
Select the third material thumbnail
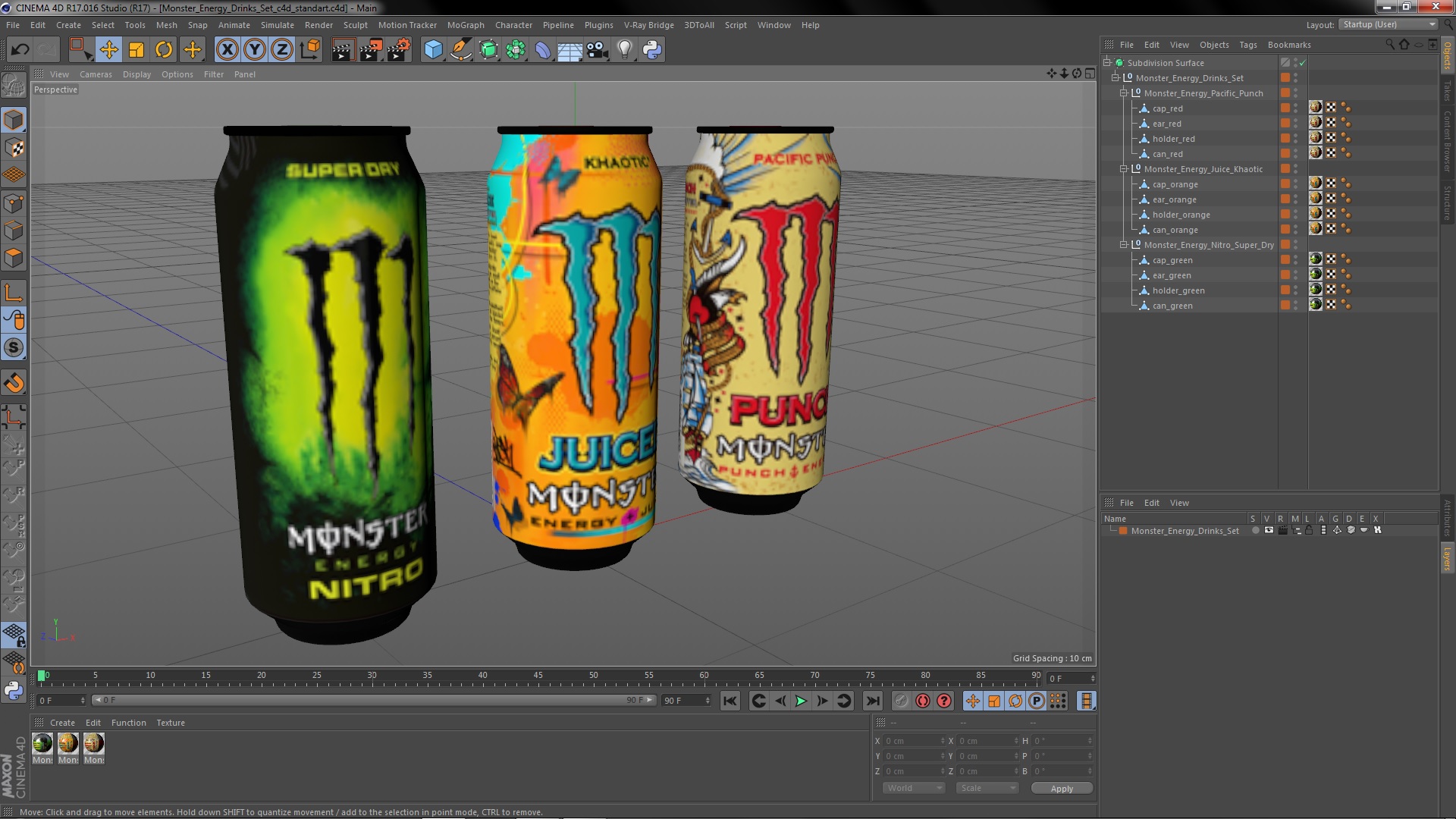[94, 744]
